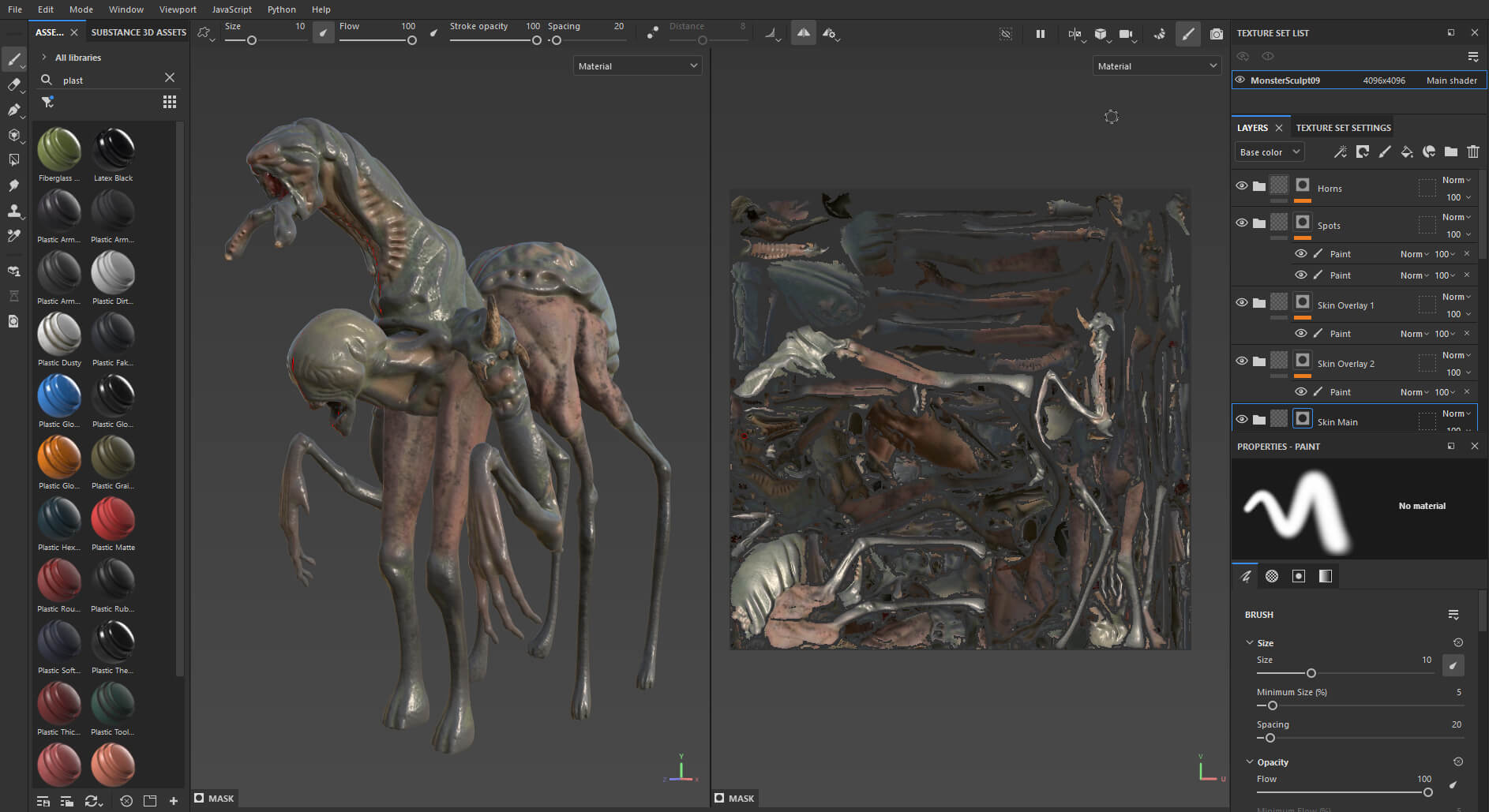Switch to Texture Set Settings tab
The height and width of the screenshot is (812, 1489).
(x=1343, y=128)
